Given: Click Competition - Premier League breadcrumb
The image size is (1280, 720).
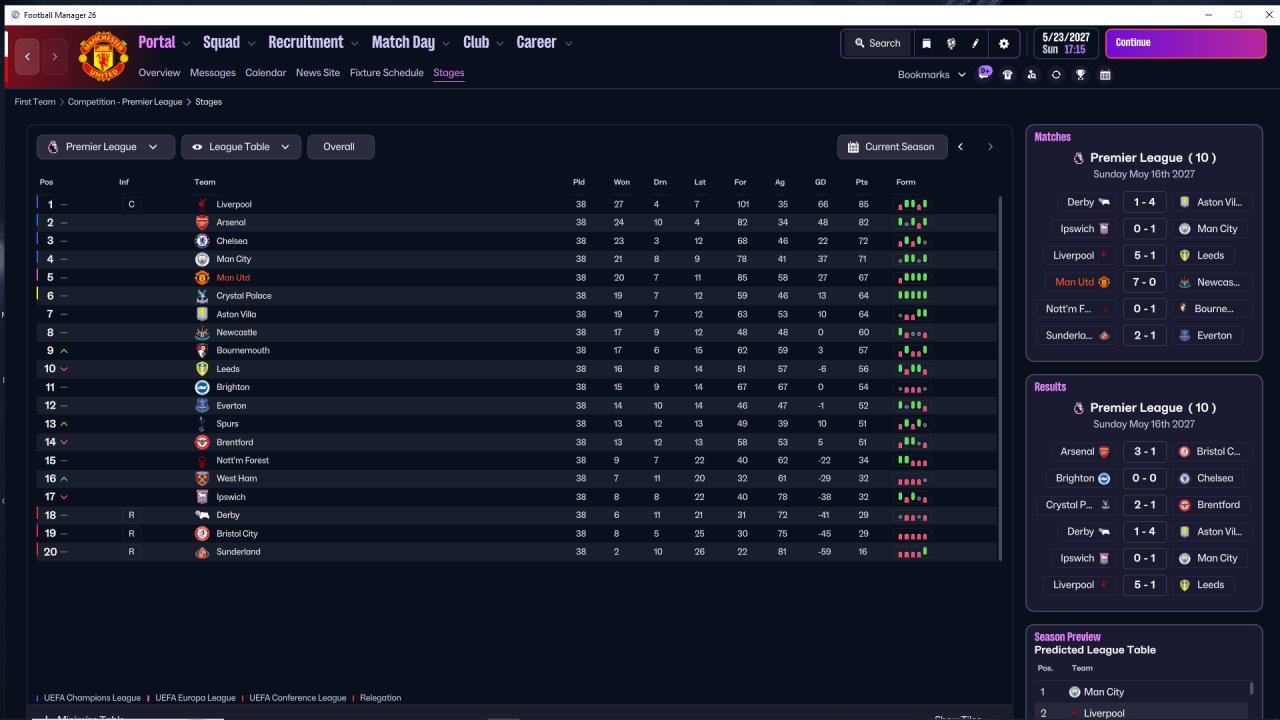Looking at the screenshot, I should pos(125,102).
